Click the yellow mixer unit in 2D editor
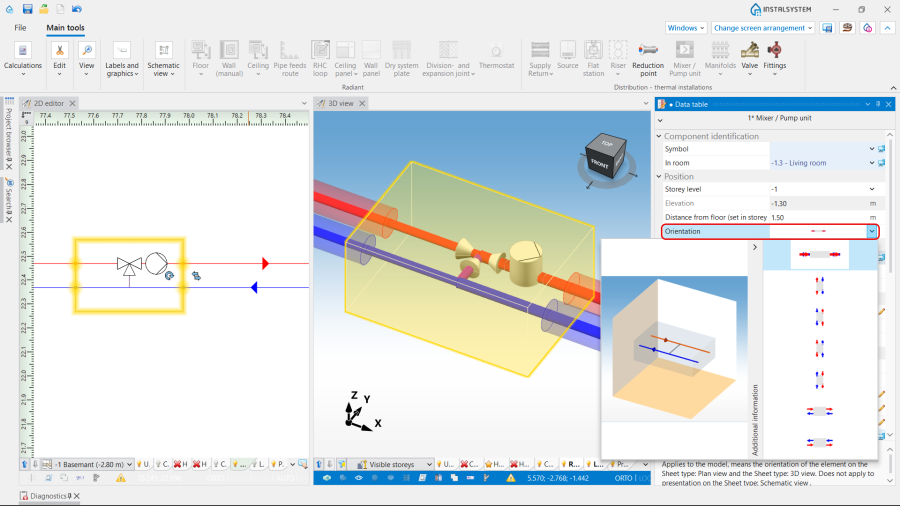The width and height of the screenshot is (900, 506). tap(129, 275)
